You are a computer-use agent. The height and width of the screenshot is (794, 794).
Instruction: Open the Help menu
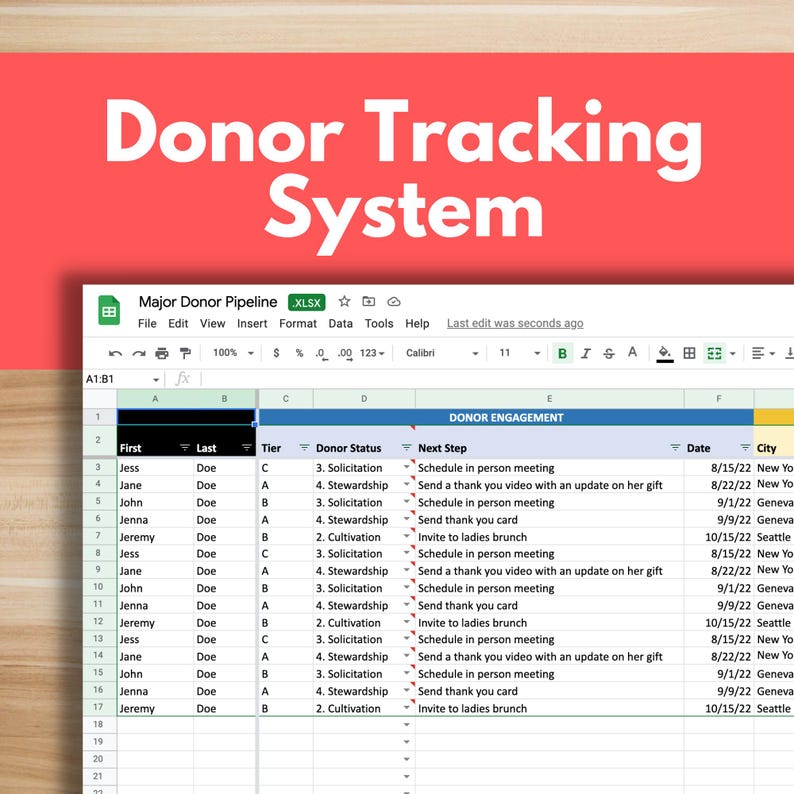(x=417, y=324)
